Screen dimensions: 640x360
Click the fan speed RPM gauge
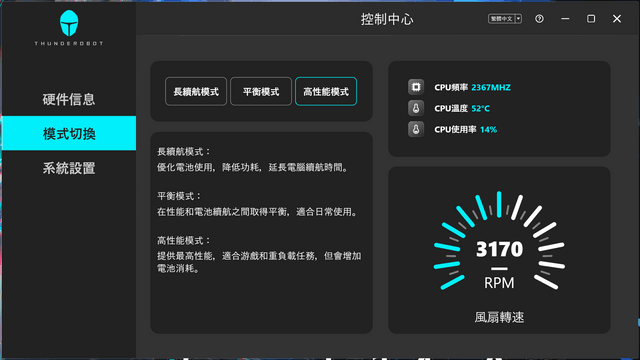[x=499, y=241]
